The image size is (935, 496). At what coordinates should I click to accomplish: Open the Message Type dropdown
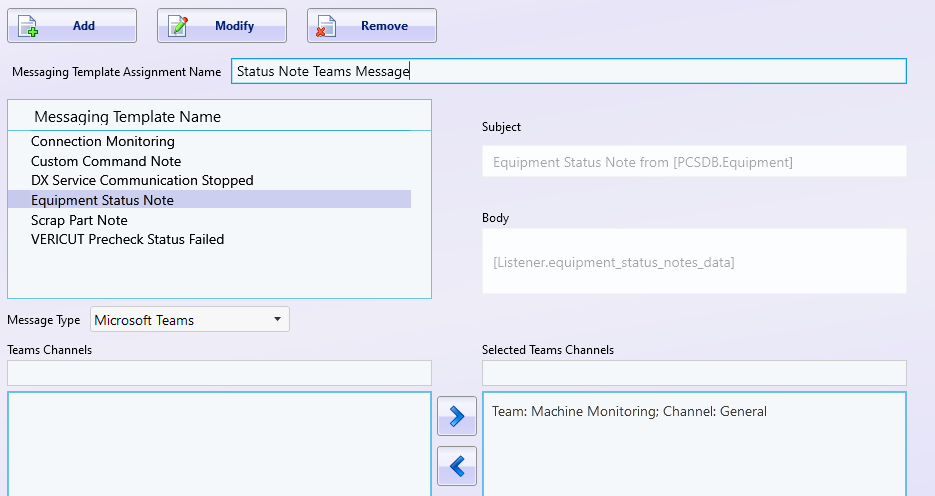pyautogui.click(x=190, y=320)
